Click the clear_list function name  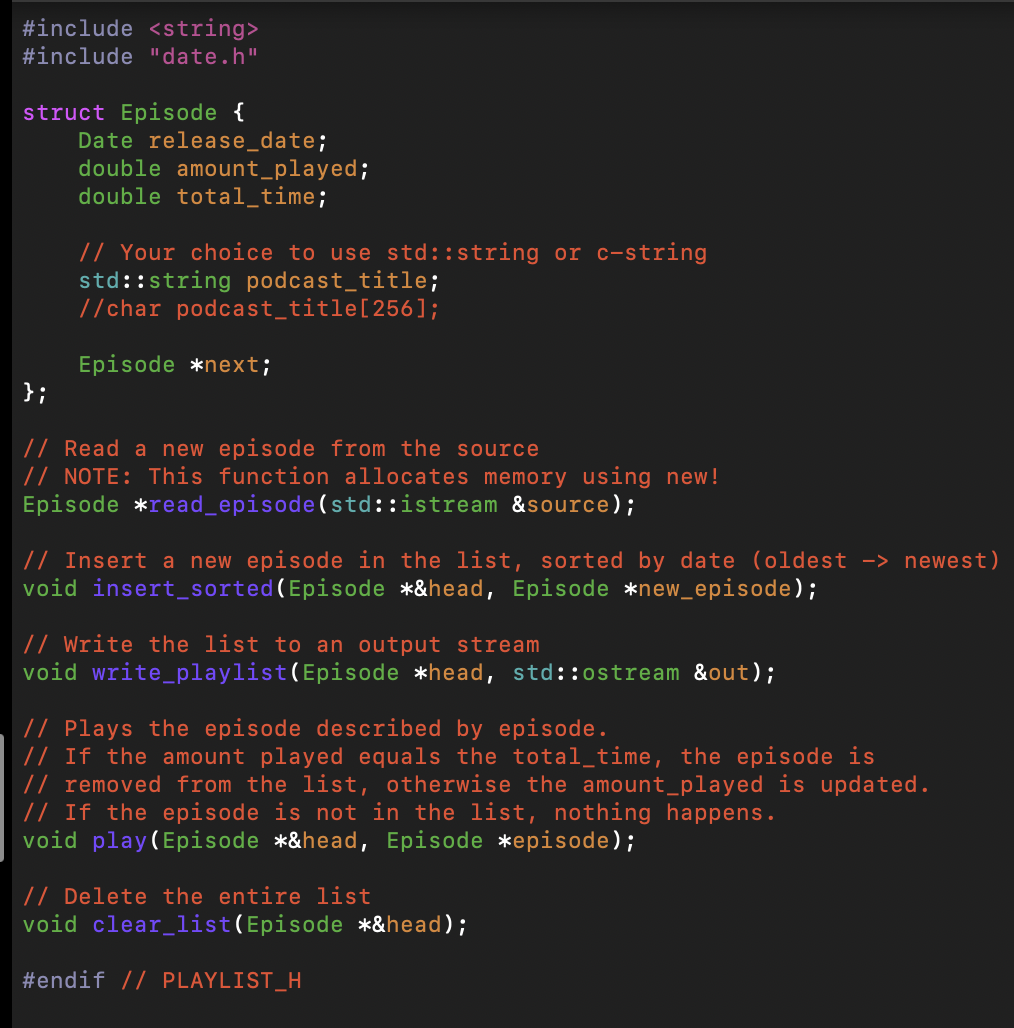tap(161, 924)
